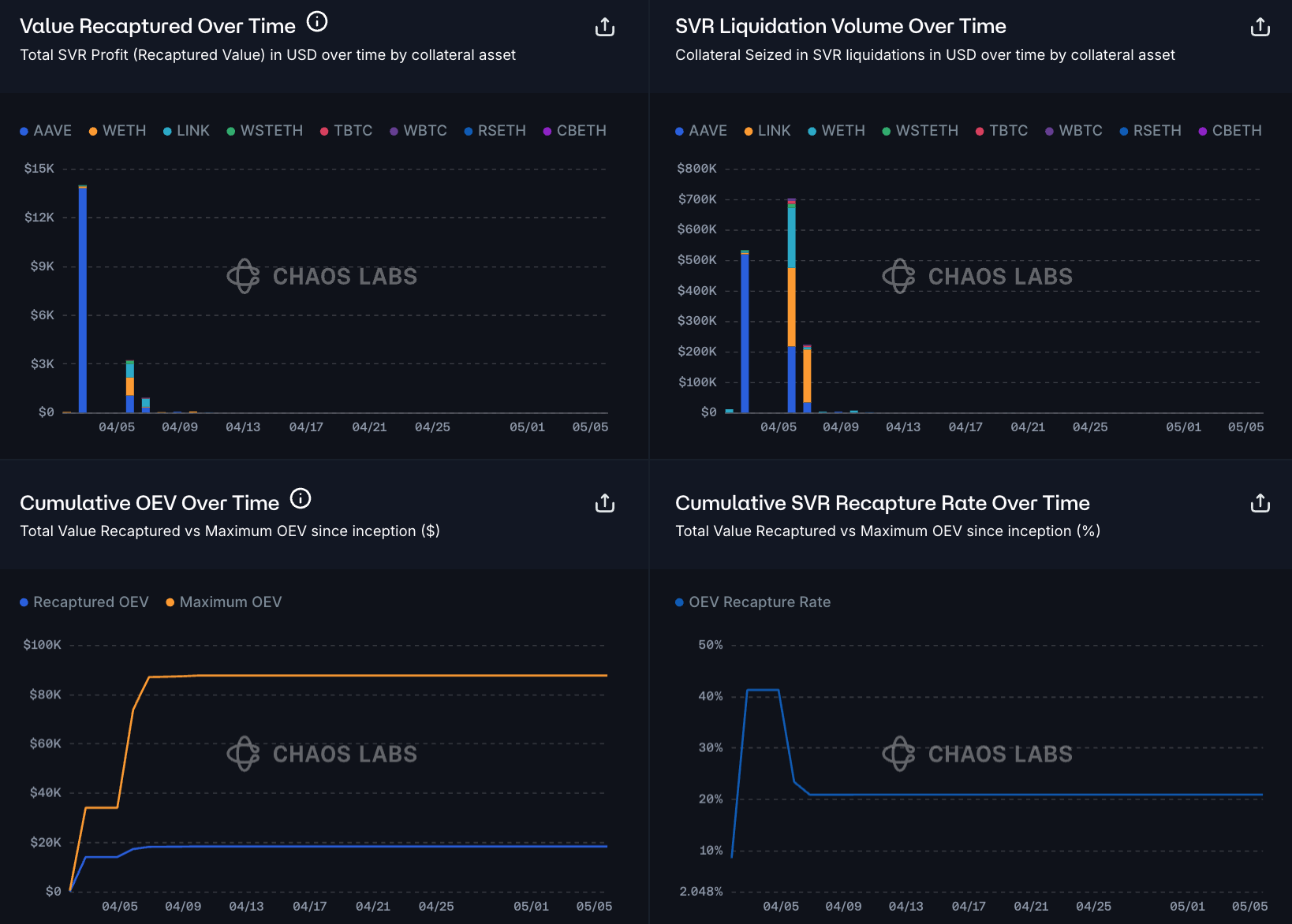Click the Recaptured OEV legend entry

coord(84,602)
